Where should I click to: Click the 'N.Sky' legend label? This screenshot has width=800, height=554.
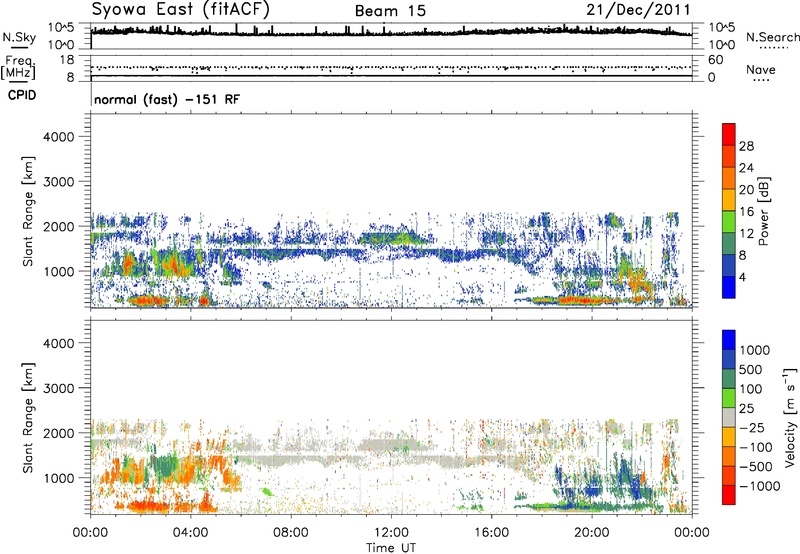19,38
